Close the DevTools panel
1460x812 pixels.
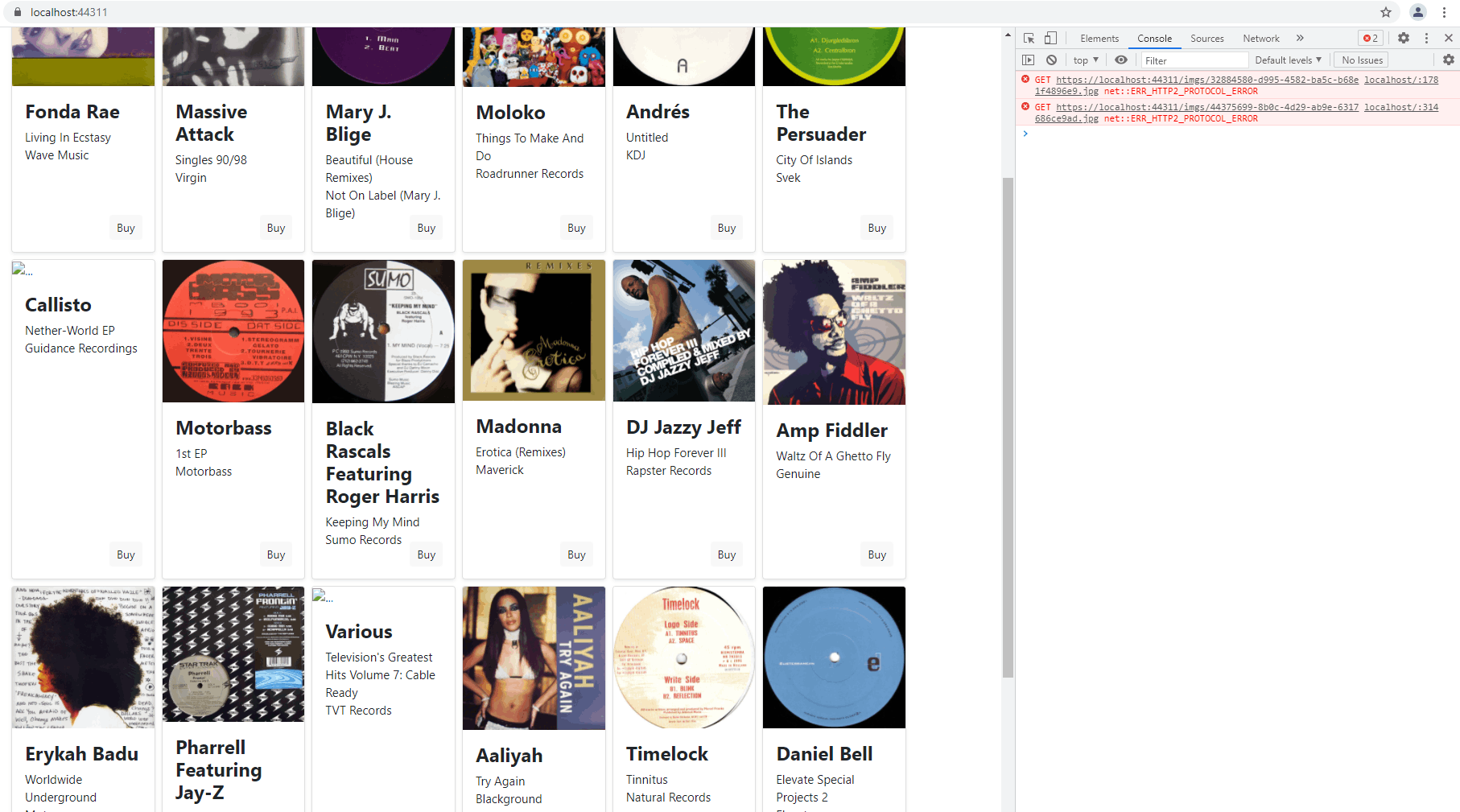coord(1449,38)
